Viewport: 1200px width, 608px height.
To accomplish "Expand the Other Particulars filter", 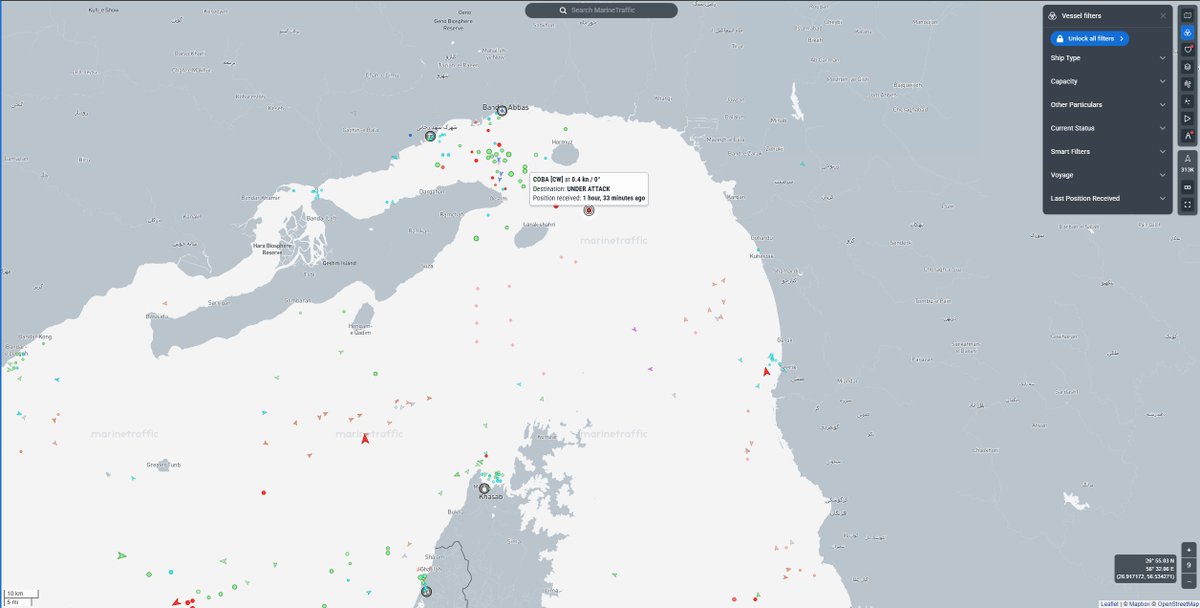I will coord(1108,104).
